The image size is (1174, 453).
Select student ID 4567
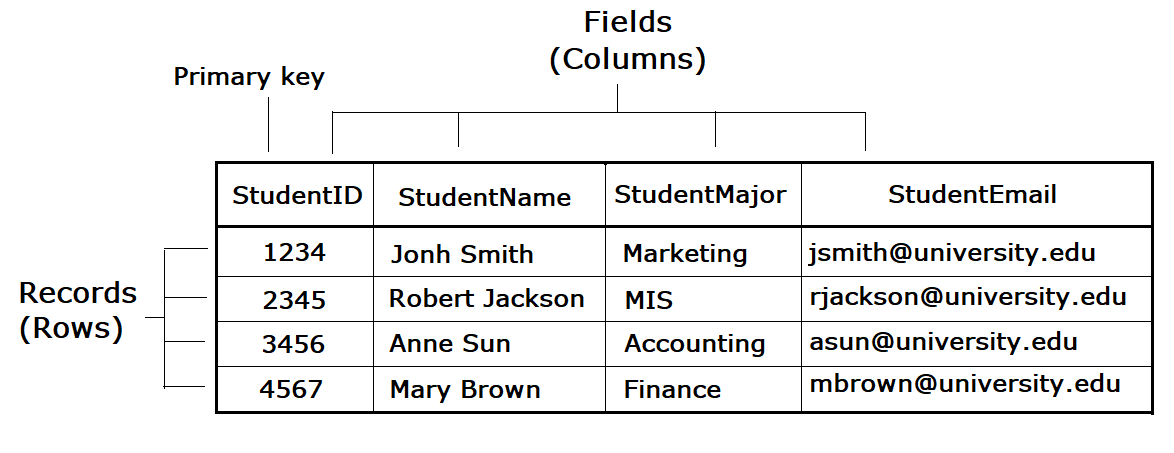[x=291, y=389]
